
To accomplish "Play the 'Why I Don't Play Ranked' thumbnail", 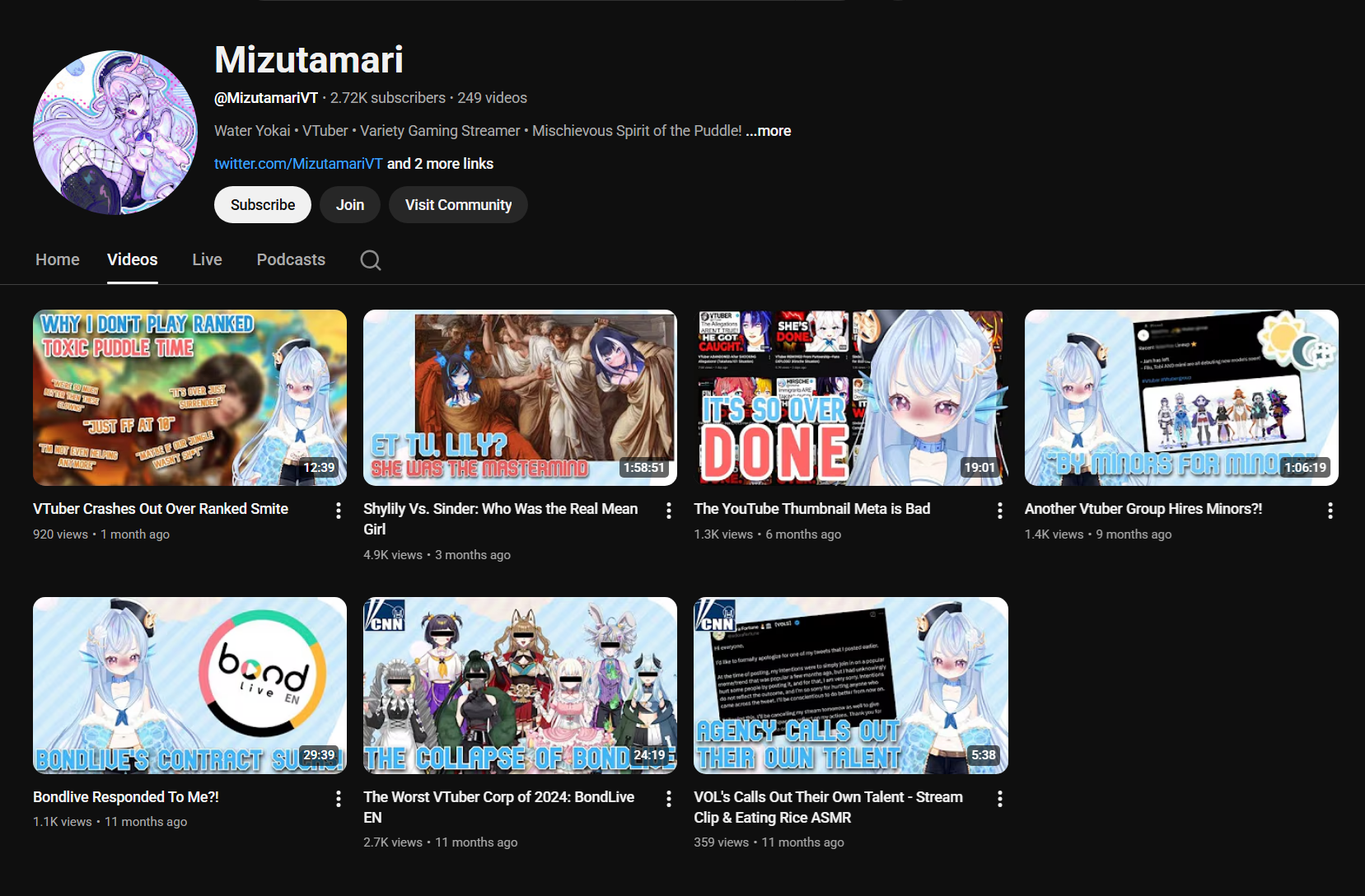I will click(x=189, y=398).
